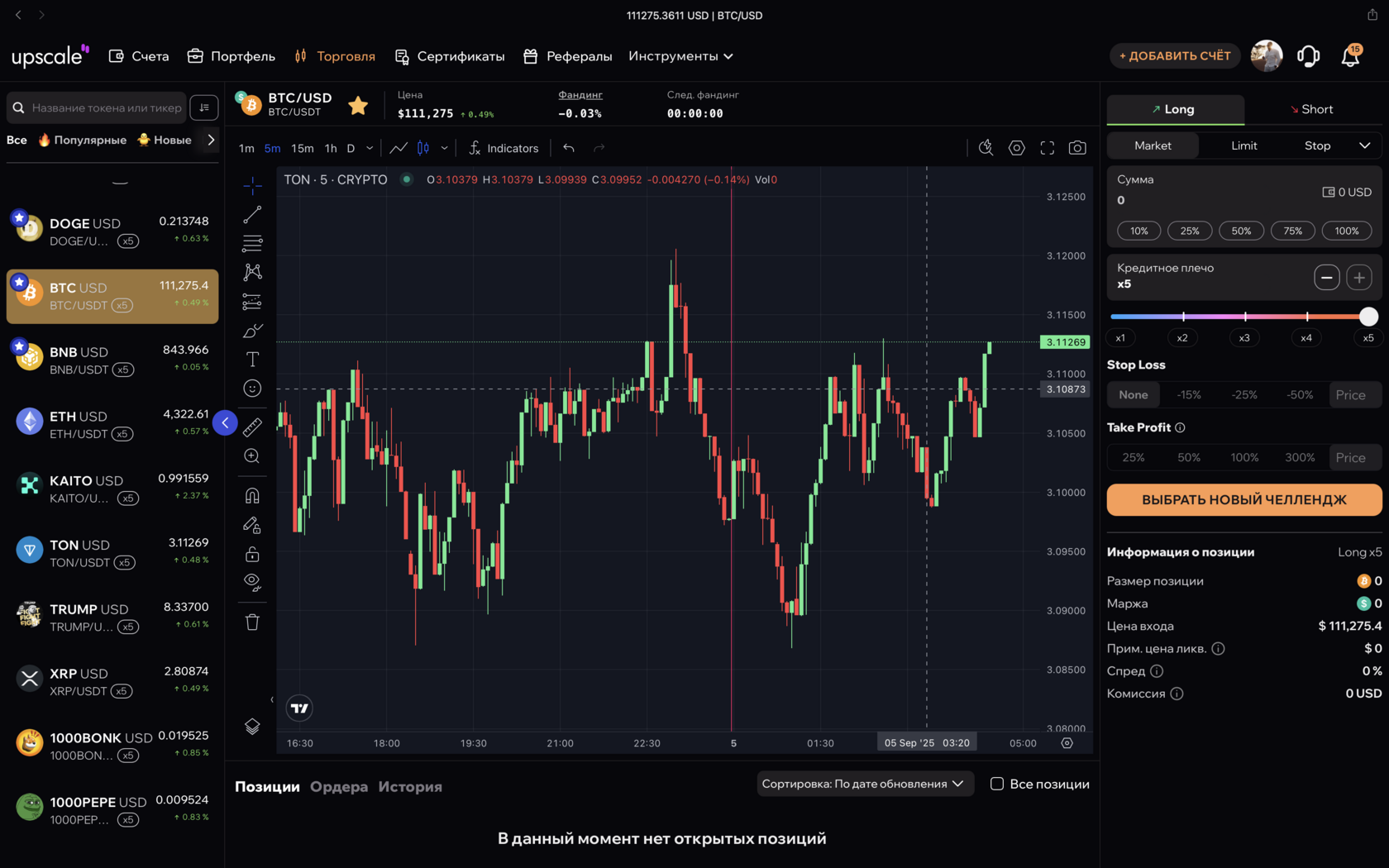Pick the ruler measure tool
This screenshot has height=868, width=1389.
tap(252, 427)
